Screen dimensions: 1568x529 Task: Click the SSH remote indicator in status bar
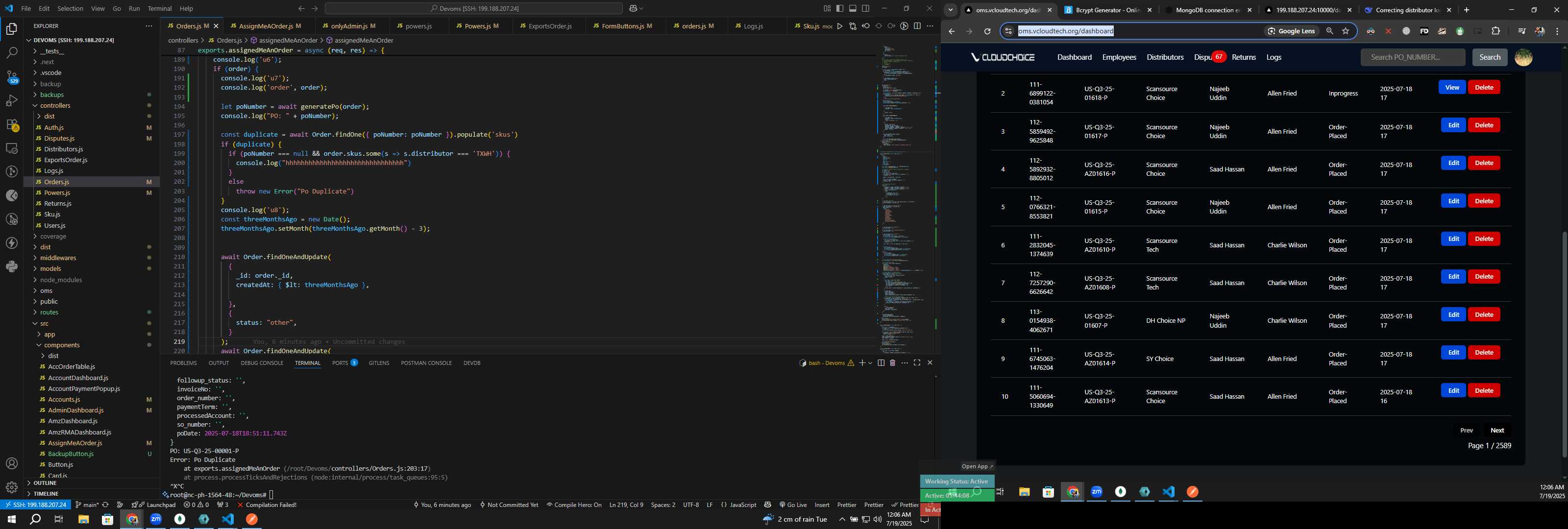pyautogui.click(x=35, y=505)
